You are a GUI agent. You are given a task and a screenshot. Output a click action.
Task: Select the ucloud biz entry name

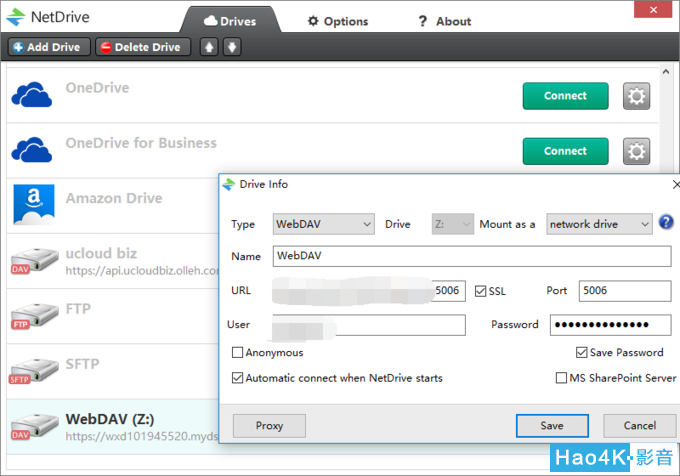click(101, 253)
